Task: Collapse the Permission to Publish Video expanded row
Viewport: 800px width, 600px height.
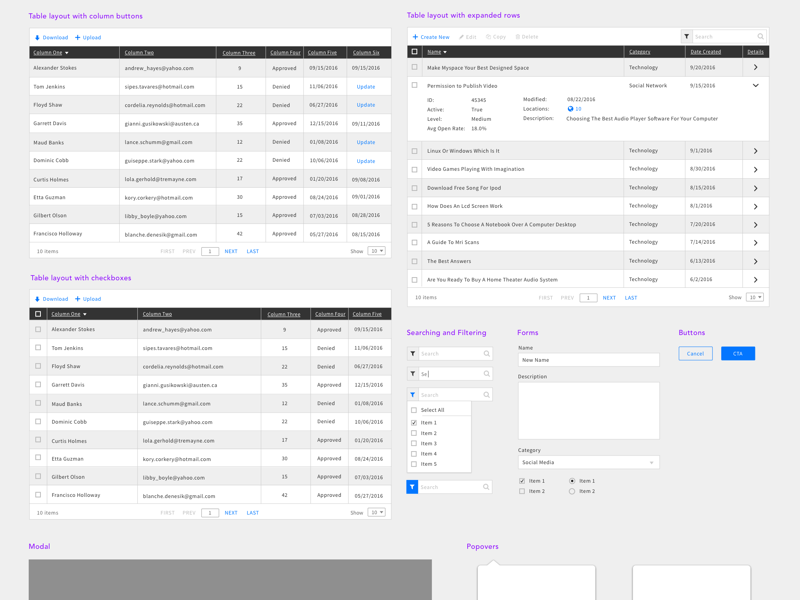Action: 757,86
